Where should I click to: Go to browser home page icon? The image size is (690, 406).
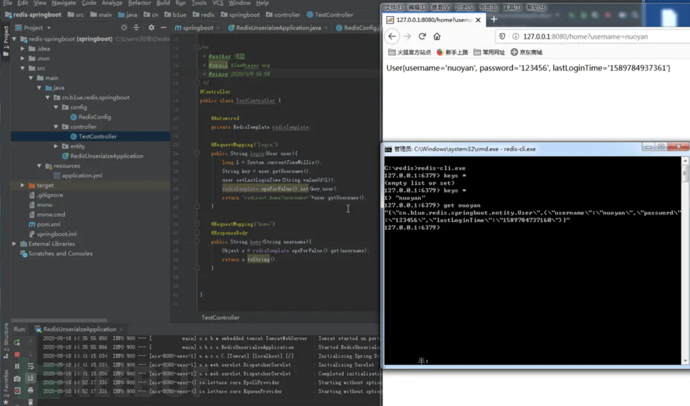(437, 36)
